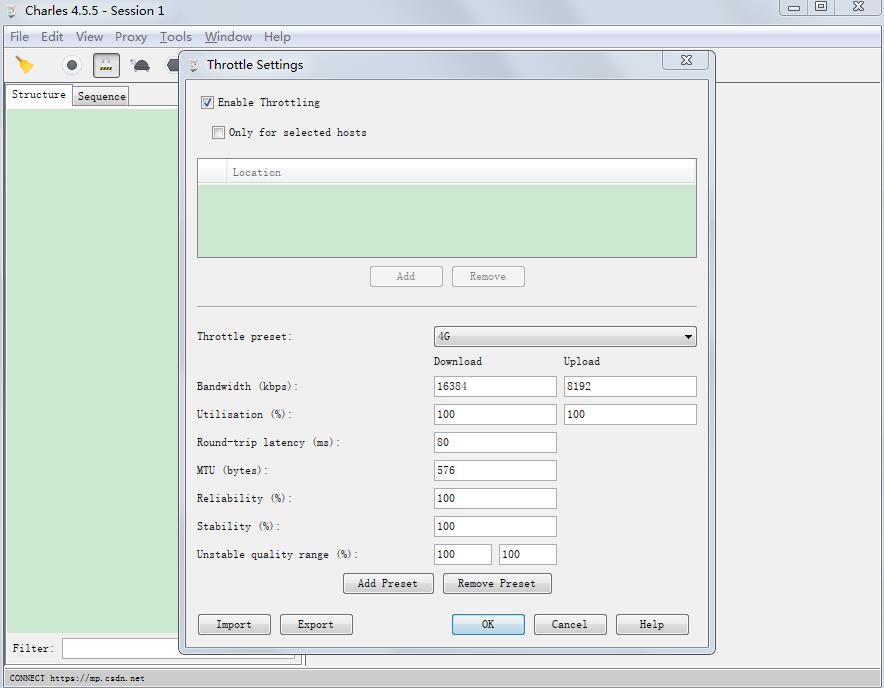Screen dimensions: 884x688
Task: Switch to the Sequence tab
Action: 101,96
